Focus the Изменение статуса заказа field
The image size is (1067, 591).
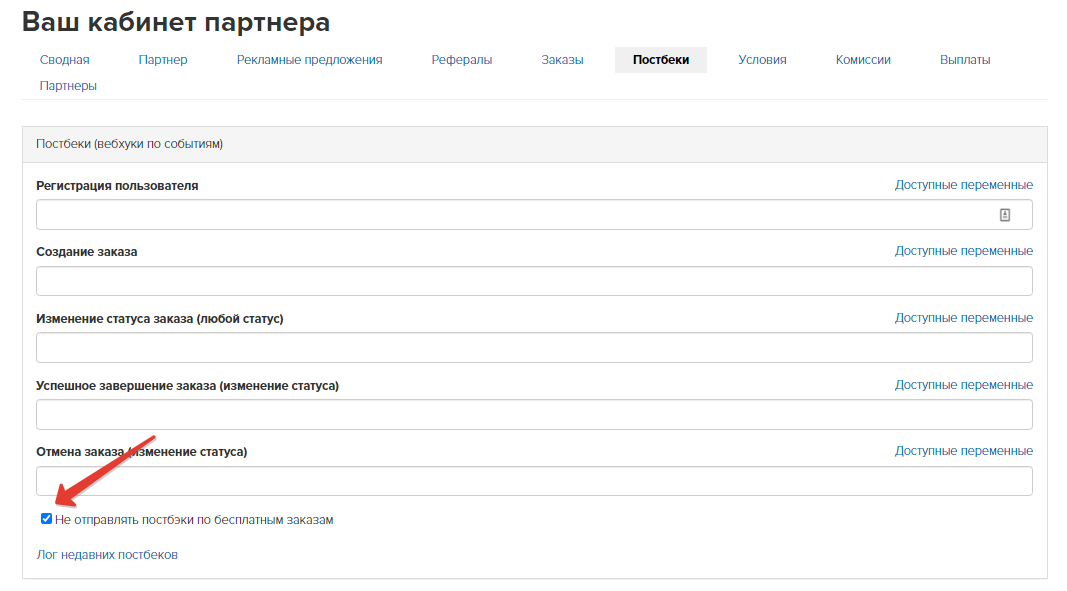point(534,348)
